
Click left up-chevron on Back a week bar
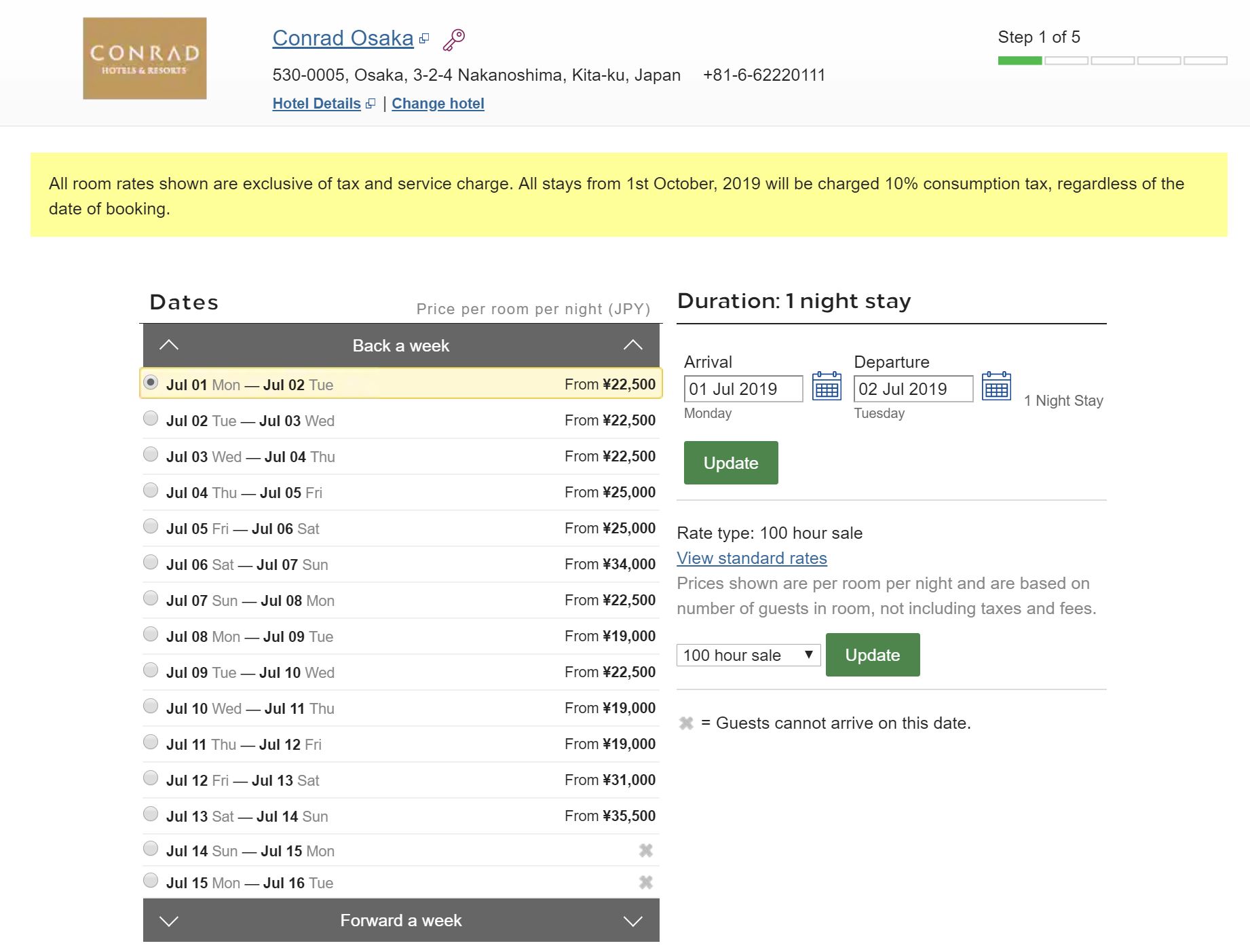169,345
